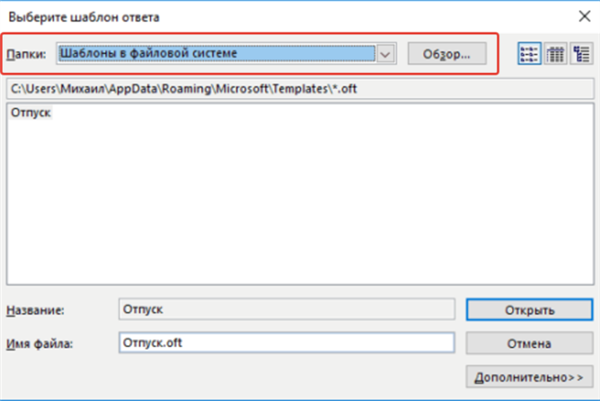Close the Выберите шаблон ответа dialog

(584, 16)
